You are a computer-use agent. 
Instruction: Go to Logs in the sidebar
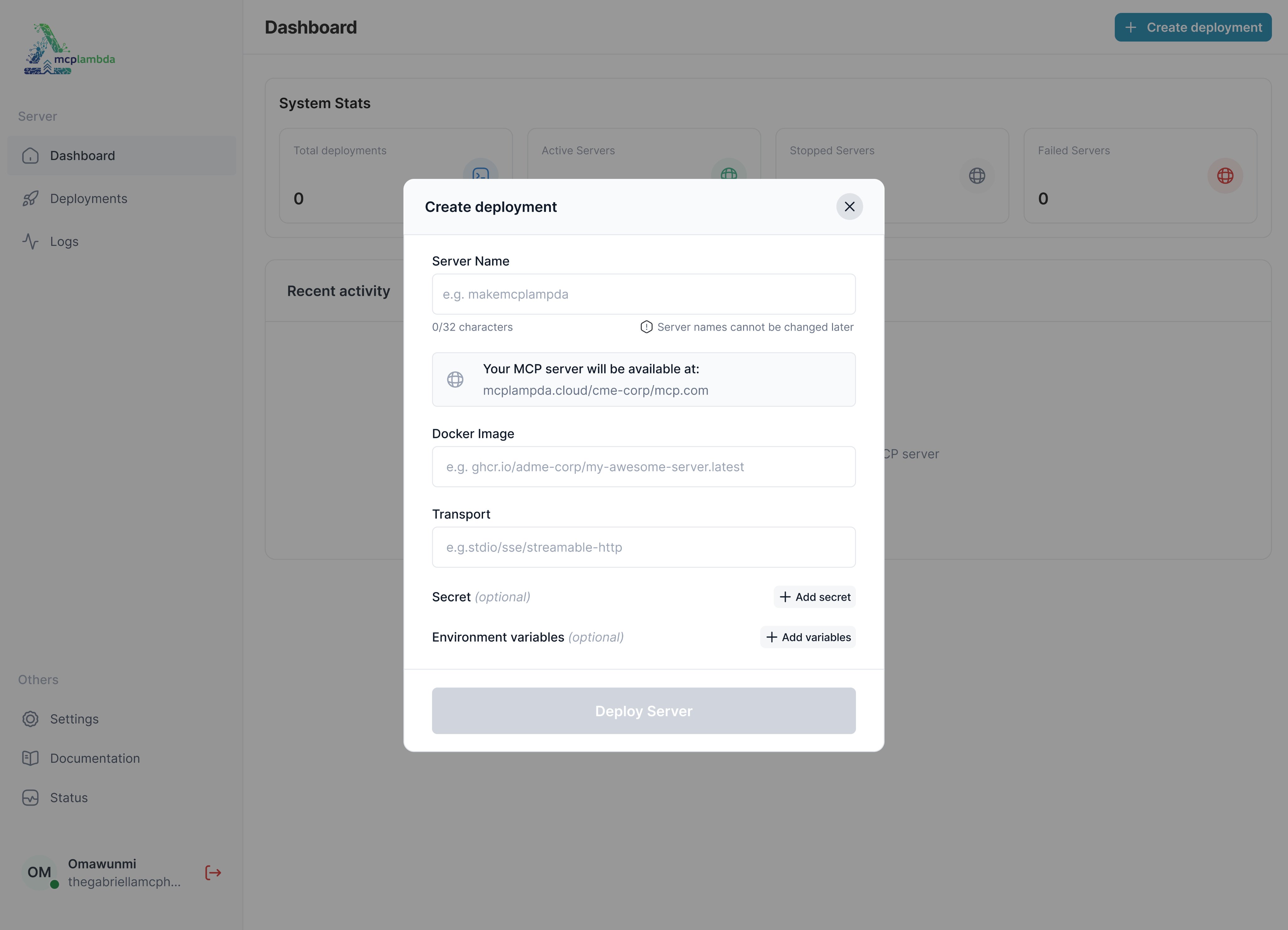click(x=64, y=241)
